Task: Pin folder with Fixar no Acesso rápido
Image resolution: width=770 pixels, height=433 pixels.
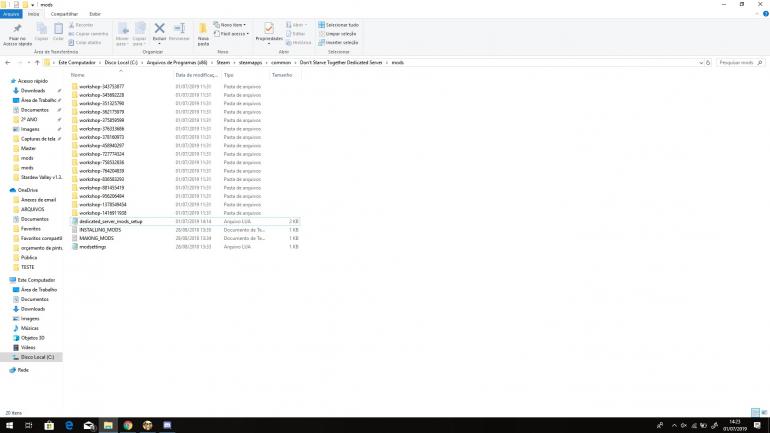Action: [17, 34]
